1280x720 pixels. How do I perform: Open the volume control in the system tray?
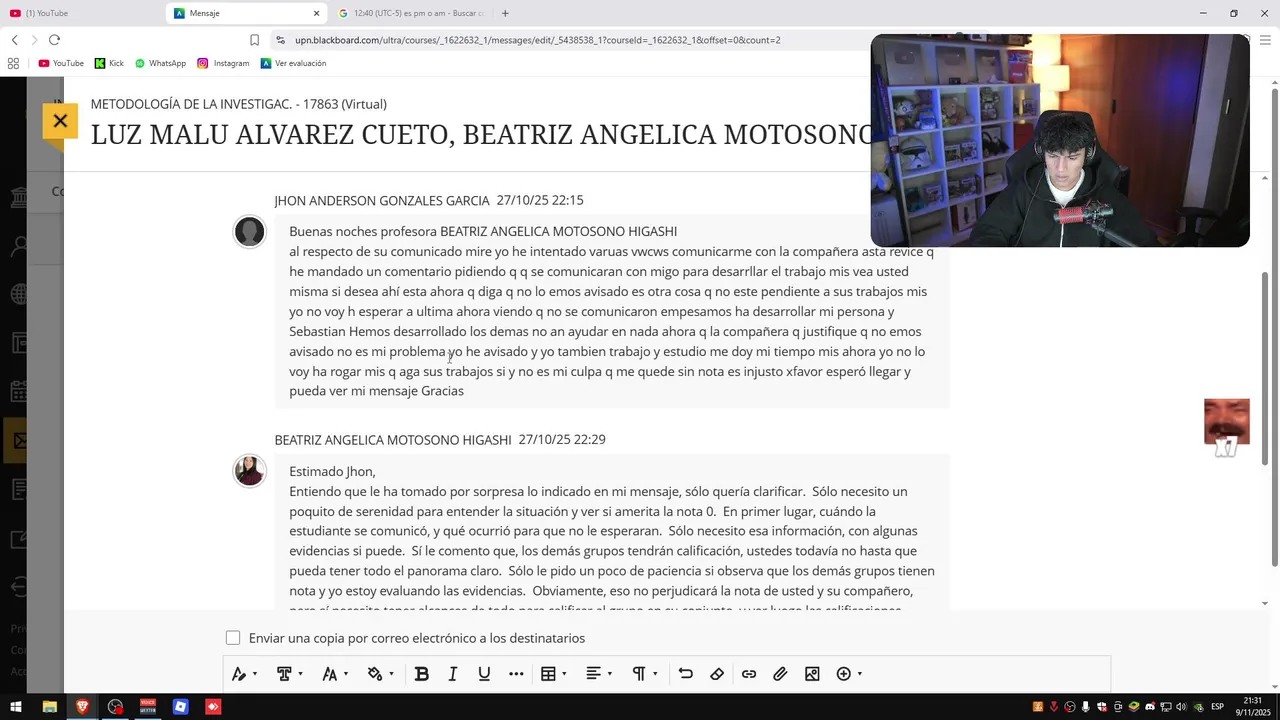1182,707
